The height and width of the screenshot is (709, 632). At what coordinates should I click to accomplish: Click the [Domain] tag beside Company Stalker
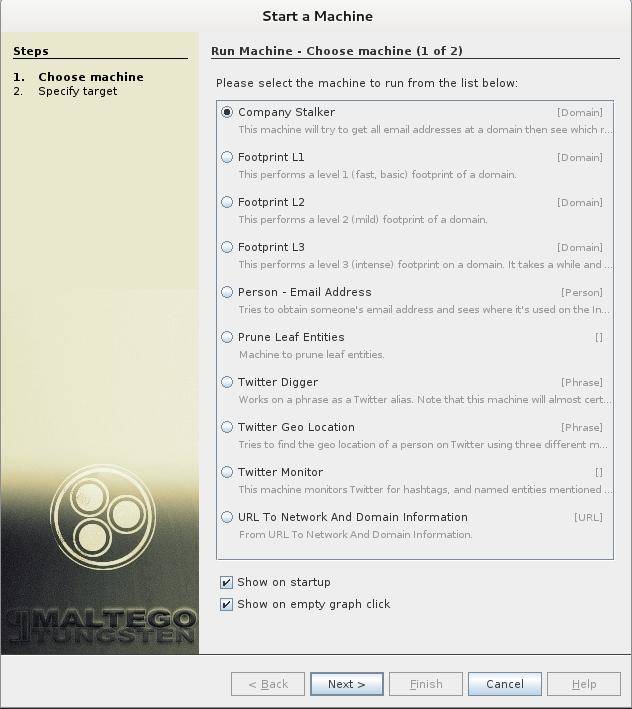(580, 113)
